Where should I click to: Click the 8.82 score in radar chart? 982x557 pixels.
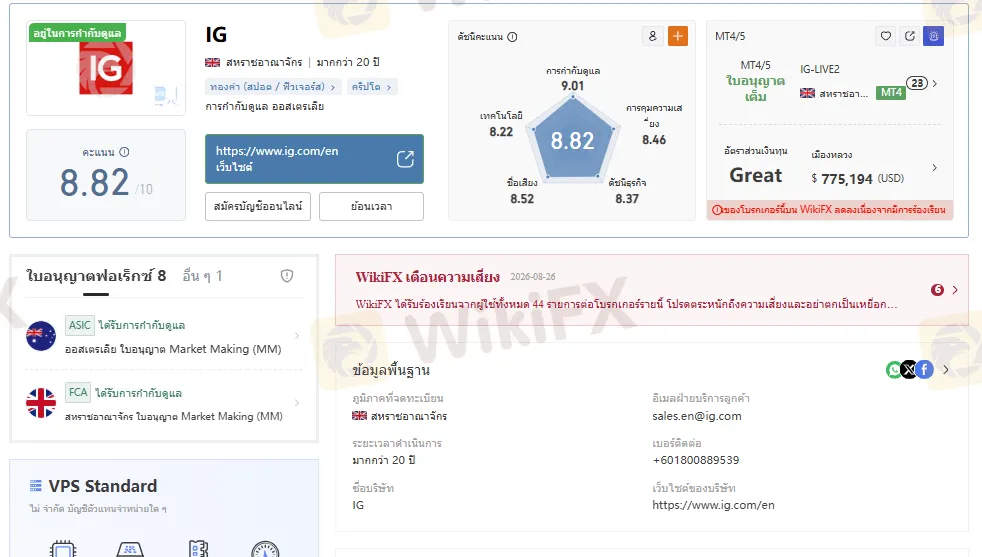click(572, 140)
